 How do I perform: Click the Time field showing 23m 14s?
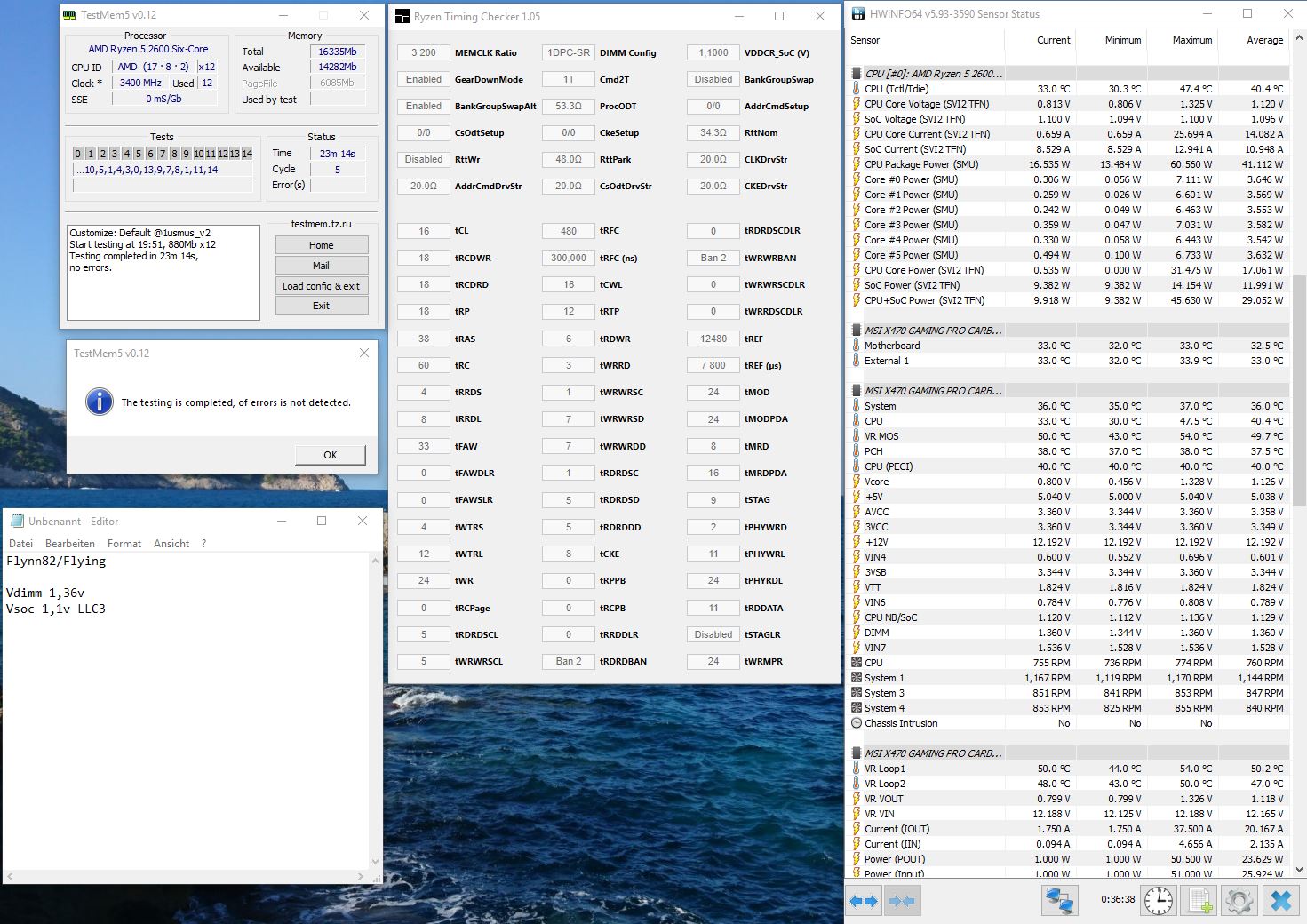(338, 154)
